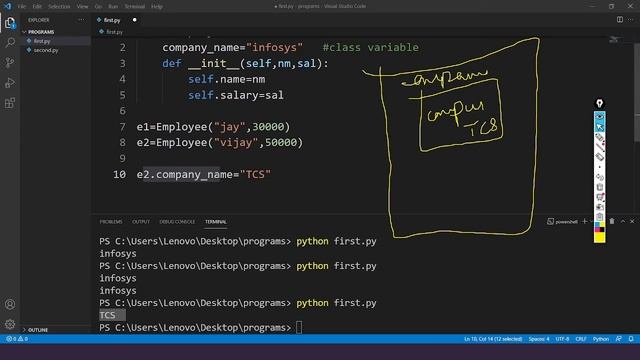Open the Run menu
The image size is (640, 360).
click(113, 7)
